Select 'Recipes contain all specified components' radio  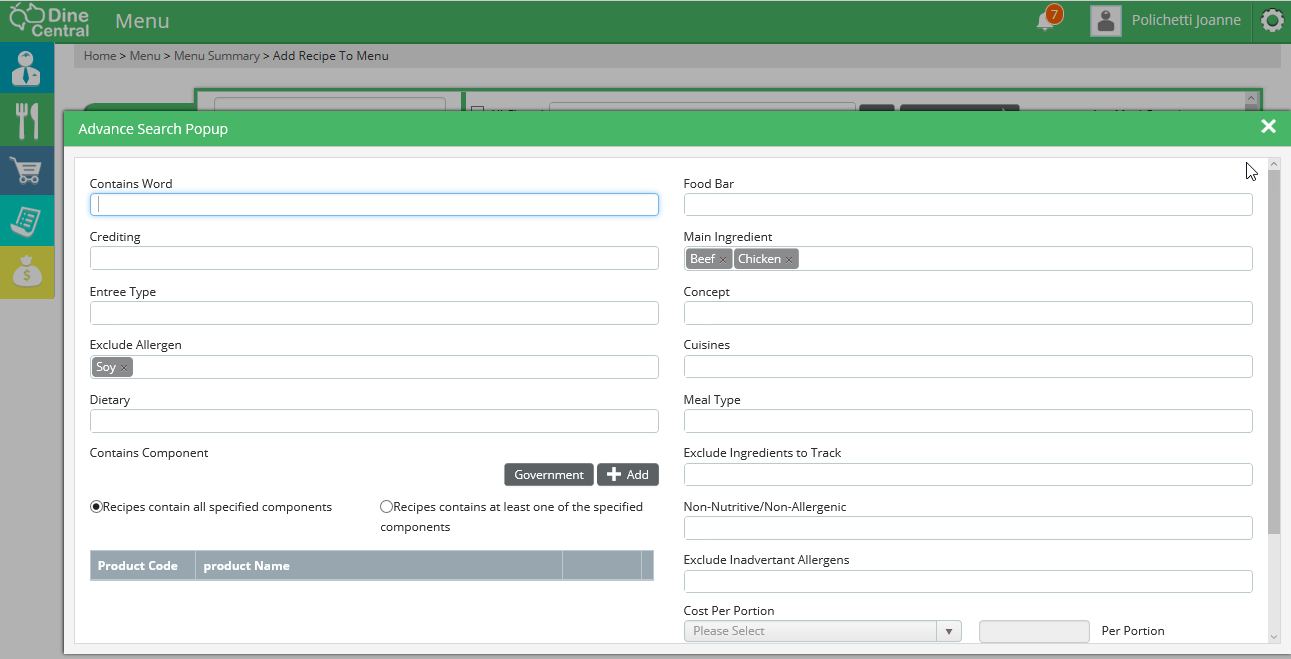[x=96, y=507]
